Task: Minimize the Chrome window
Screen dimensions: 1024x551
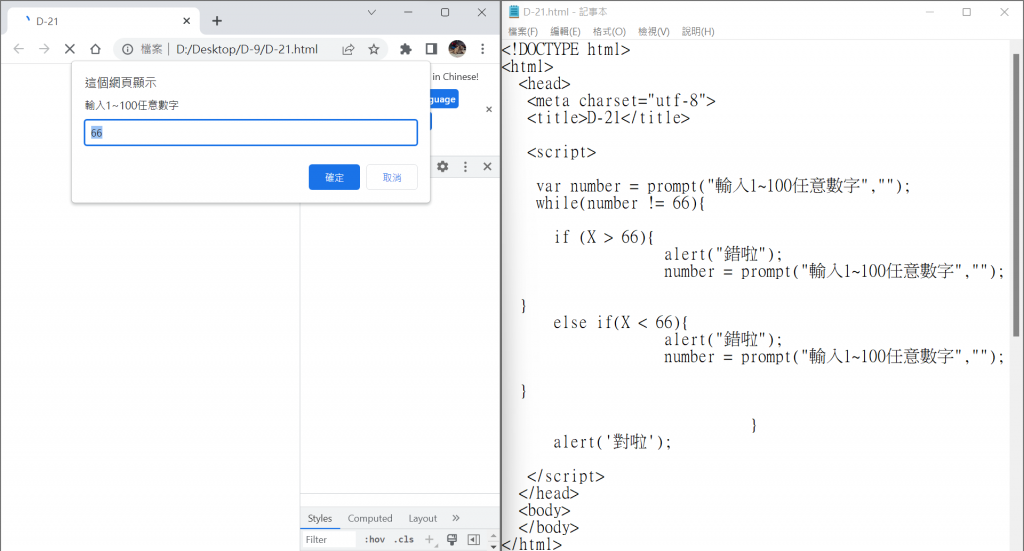Action: pos(408,12)
